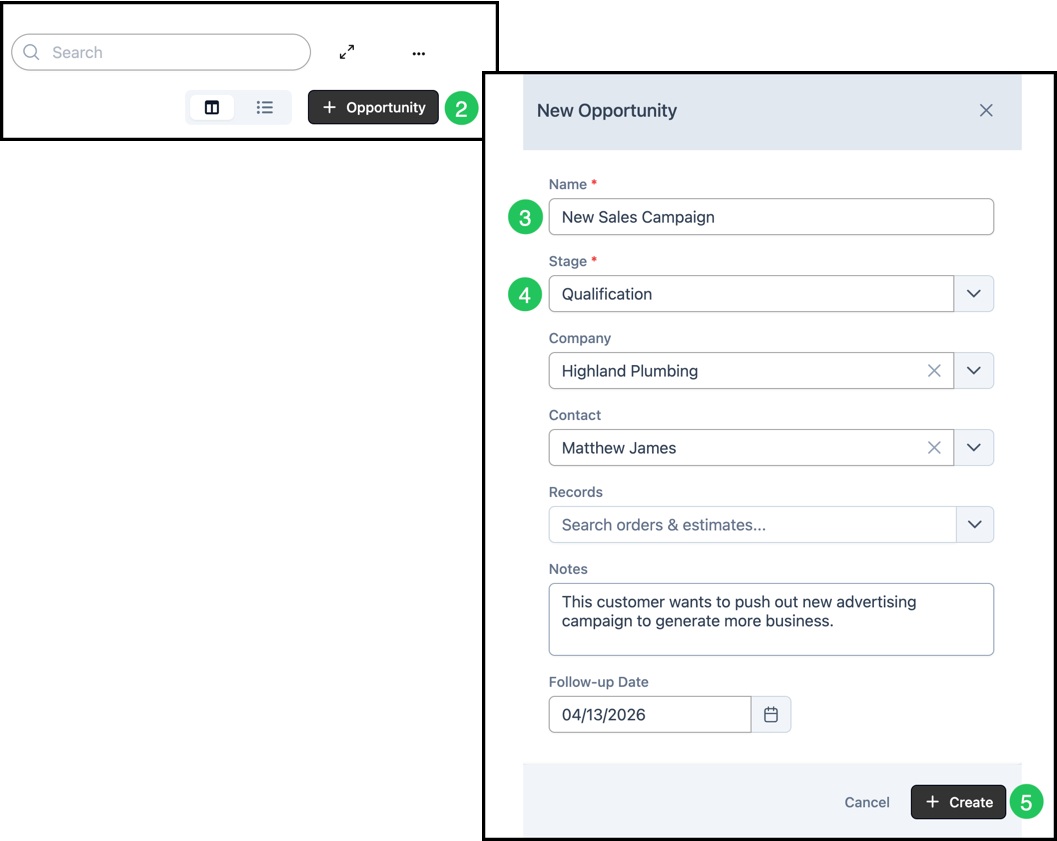Expand the Stage dropdown arrow
The height and width of the screenshot is (841, 1057).
click(x=973, y=294)
